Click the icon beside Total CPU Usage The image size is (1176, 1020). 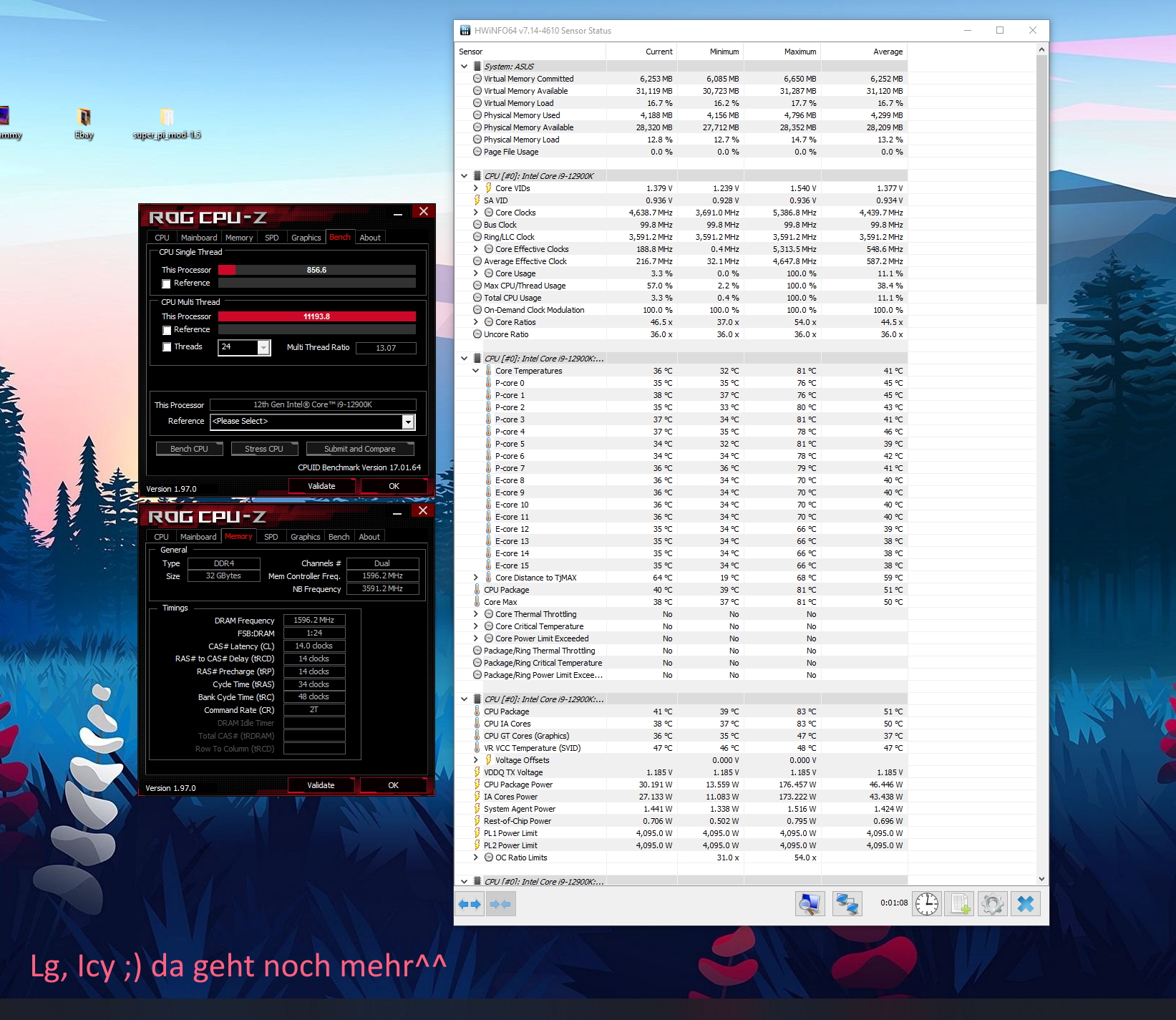click(x=477, y=298)
